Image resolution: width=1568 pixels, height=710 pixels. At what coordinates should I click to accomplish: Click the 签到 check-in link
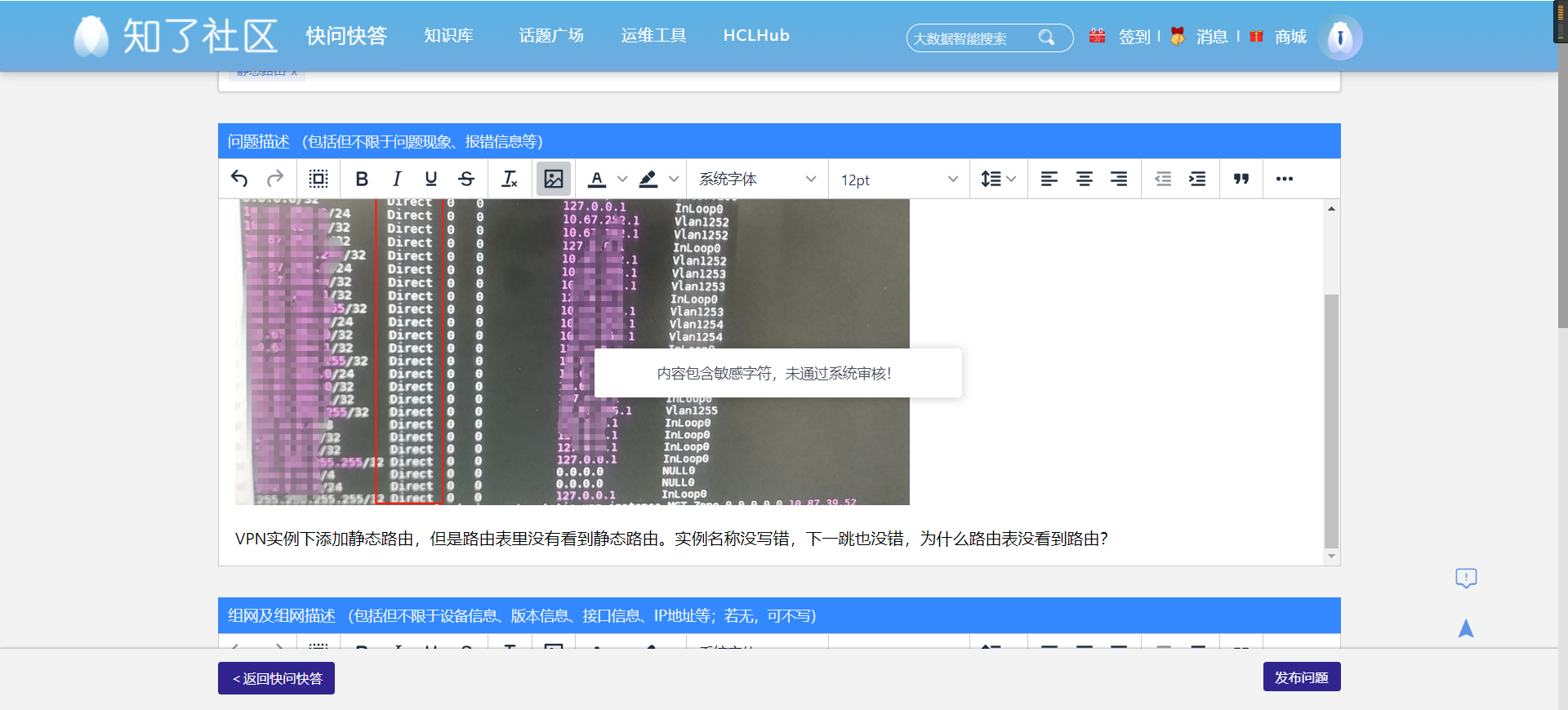[x=1134, y=37]
